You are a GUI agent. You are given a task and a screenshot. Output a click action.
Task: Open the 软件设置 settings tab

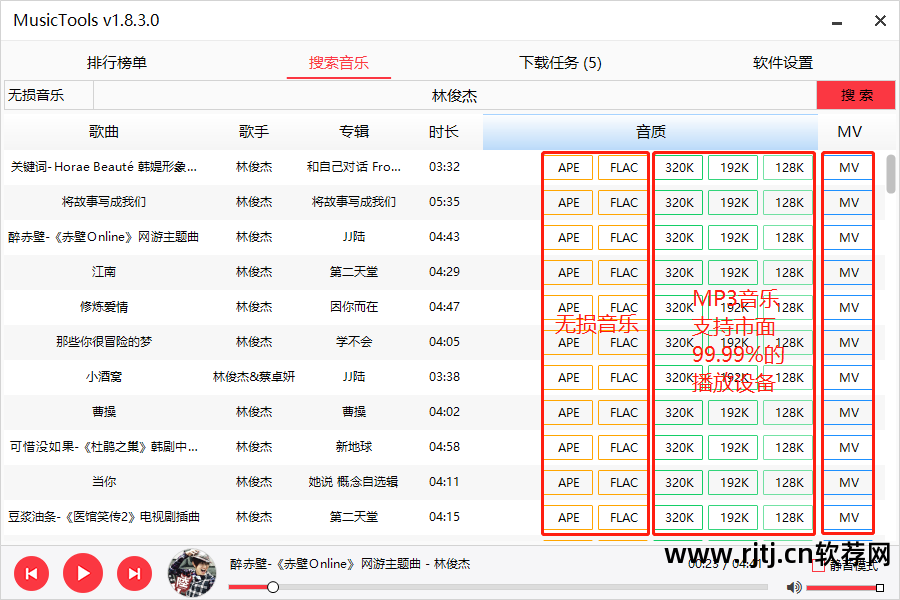pyautogui.click(x=783, y=61)
